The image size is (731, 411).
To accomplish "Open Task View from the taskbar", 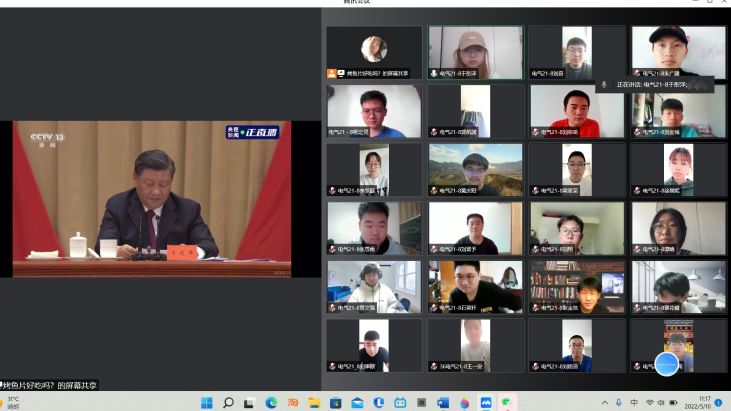I will click(x=249, y=403).
